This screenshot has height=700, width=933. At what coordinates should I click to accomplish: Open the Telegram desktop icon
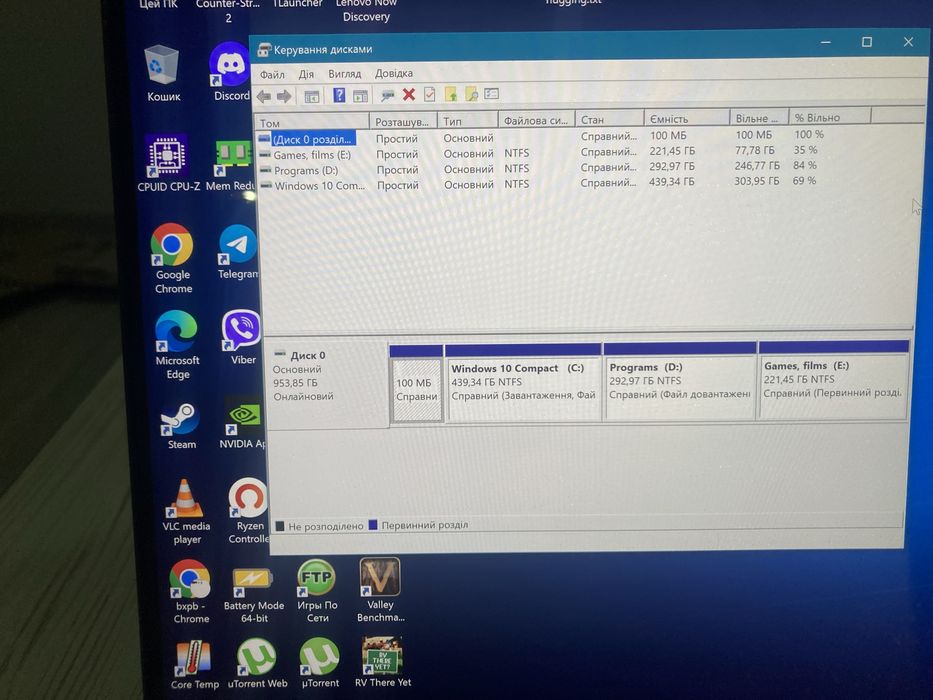[238, 252]
